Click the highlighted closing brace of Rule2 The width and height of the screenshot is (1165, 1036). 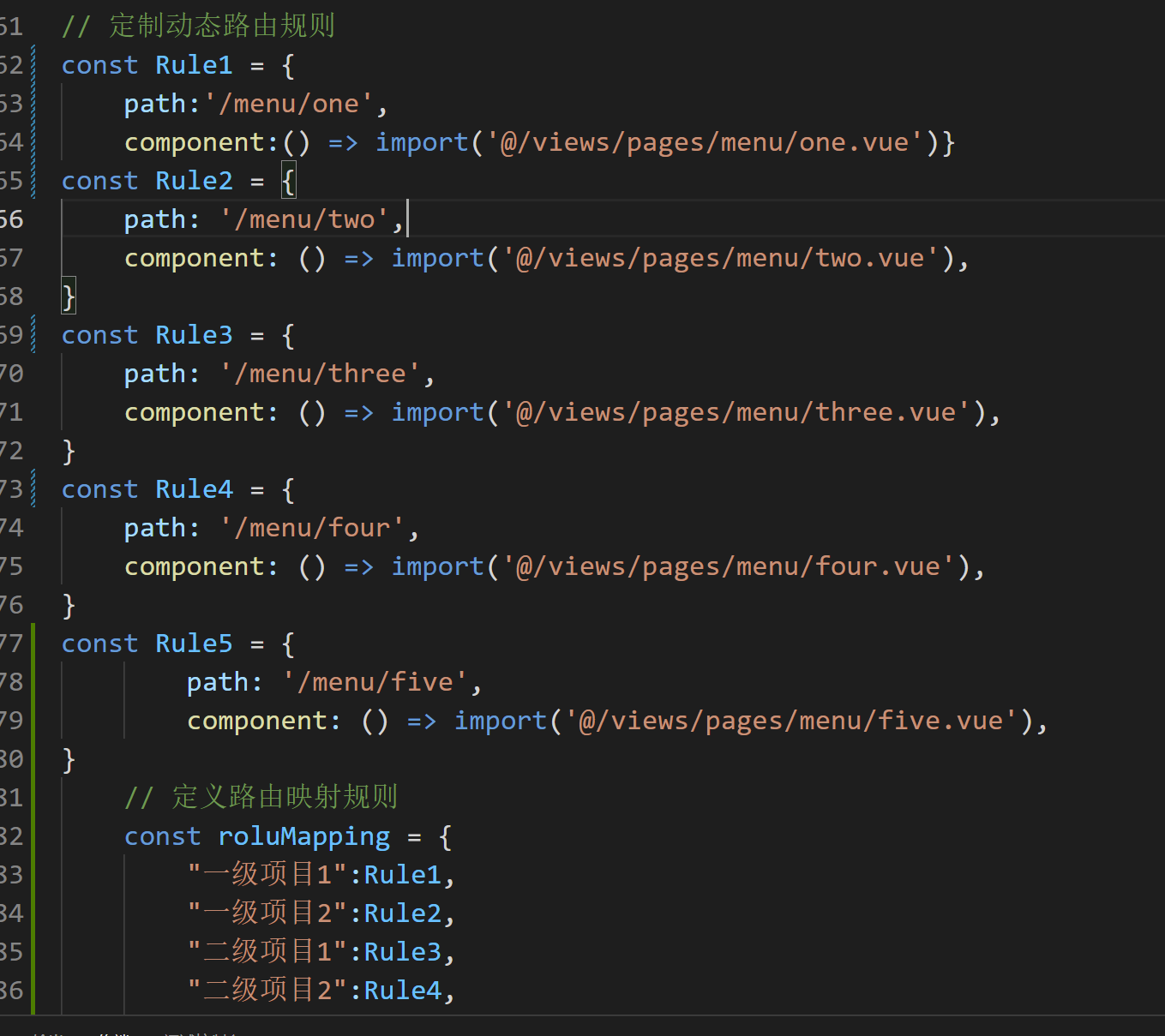tap(69, 296)
